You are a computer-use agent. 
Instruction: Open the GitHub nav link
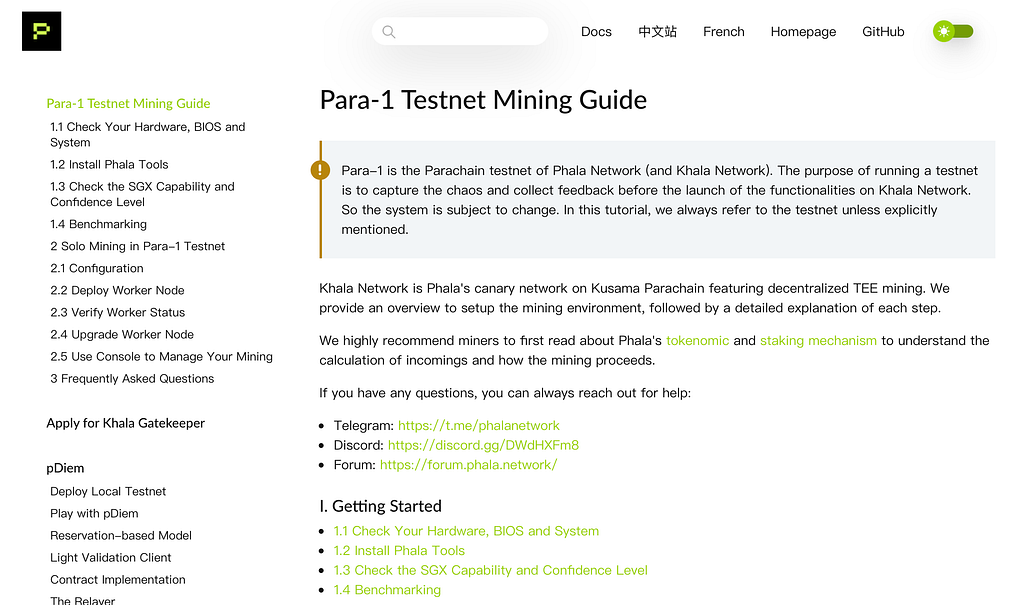tap(883, 32)
